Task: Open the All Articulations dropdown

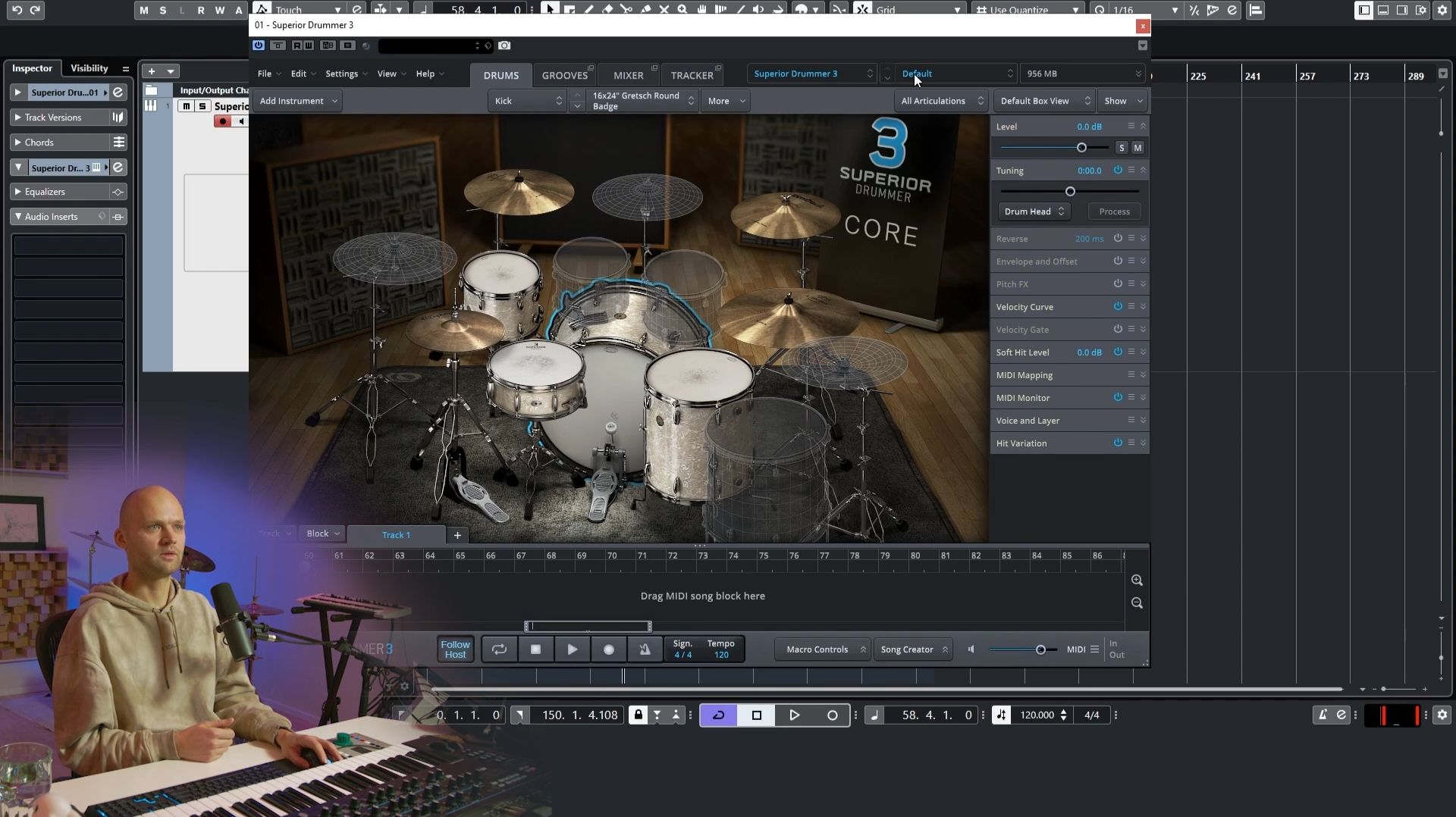Action: tap(941, 101)
